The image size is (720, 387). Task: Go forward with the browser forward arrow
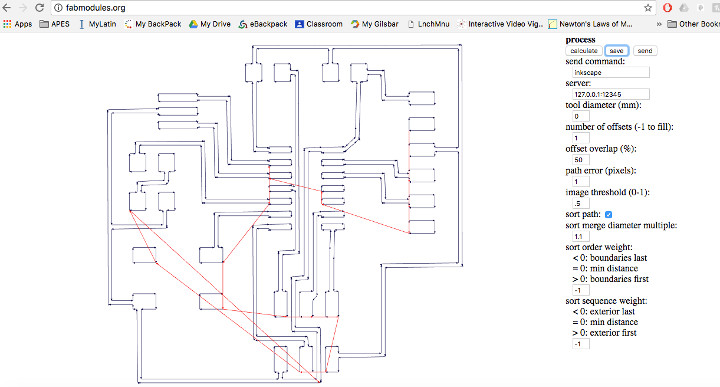[x=23, y=8]
